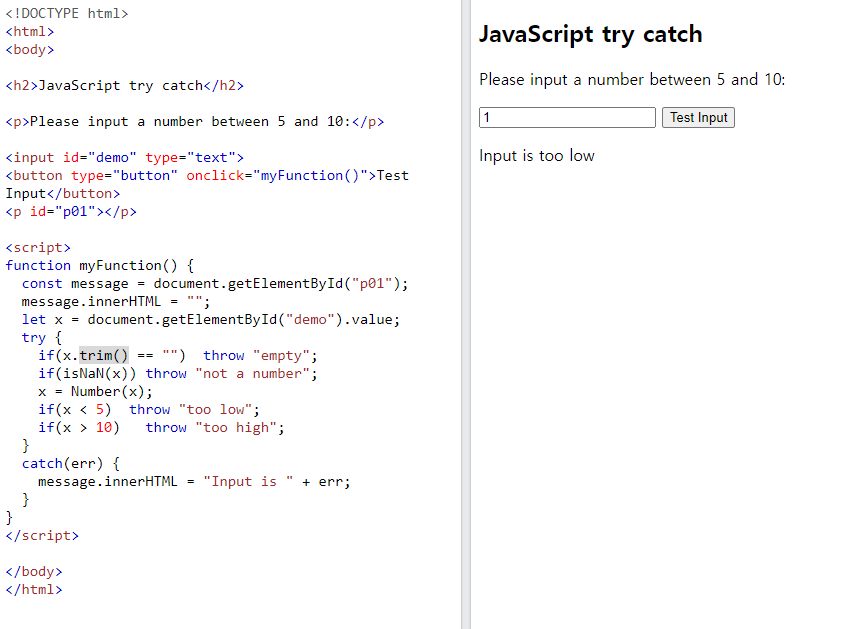Click the 'if(x < 5) throw "too low";' line
This screenshot has width=867, height=629.
click(x=149, y=410)
